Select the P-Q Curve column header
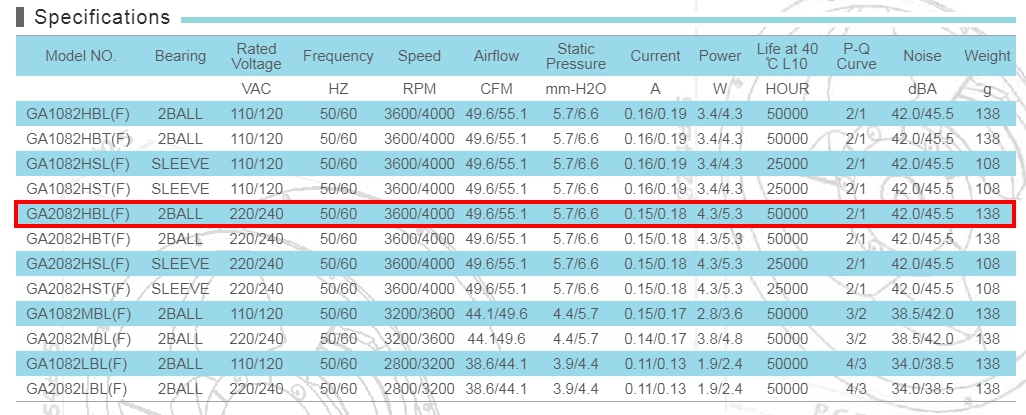The image size is (1026, 415). pyautogui.click(x=857, y=56)
